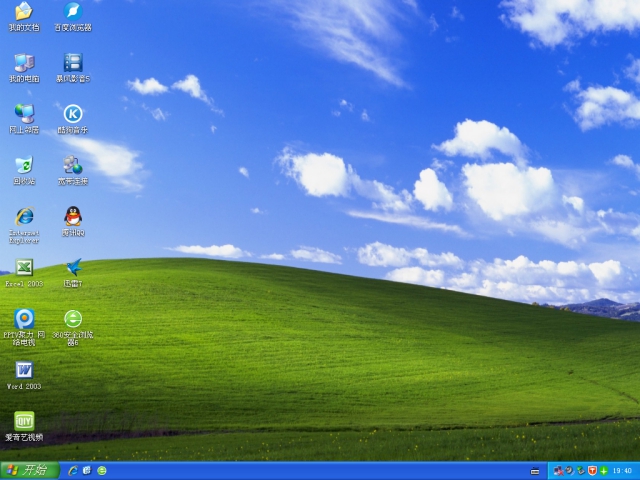Open the Word 2003 shortcut
Screen dimensions: 640x480
24,371
